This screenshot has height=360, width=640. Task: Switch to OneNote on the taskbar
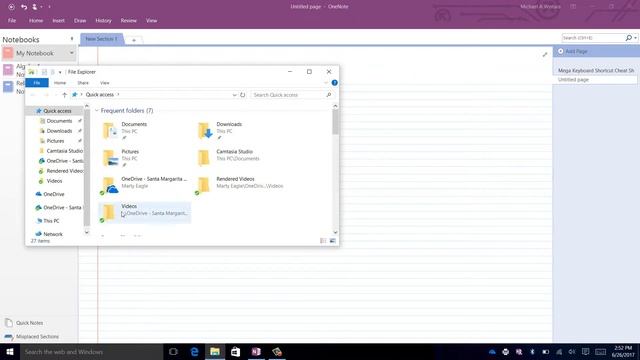256,351
